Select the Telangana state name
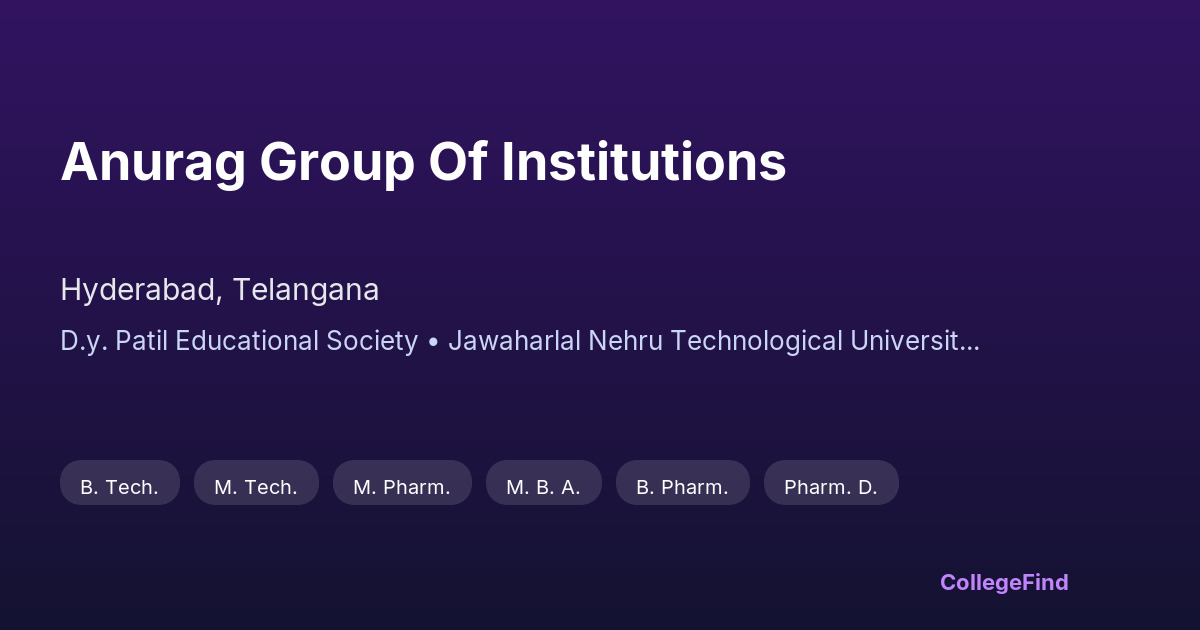Screen dimensions: 1200x630 (x=306, y=290)
